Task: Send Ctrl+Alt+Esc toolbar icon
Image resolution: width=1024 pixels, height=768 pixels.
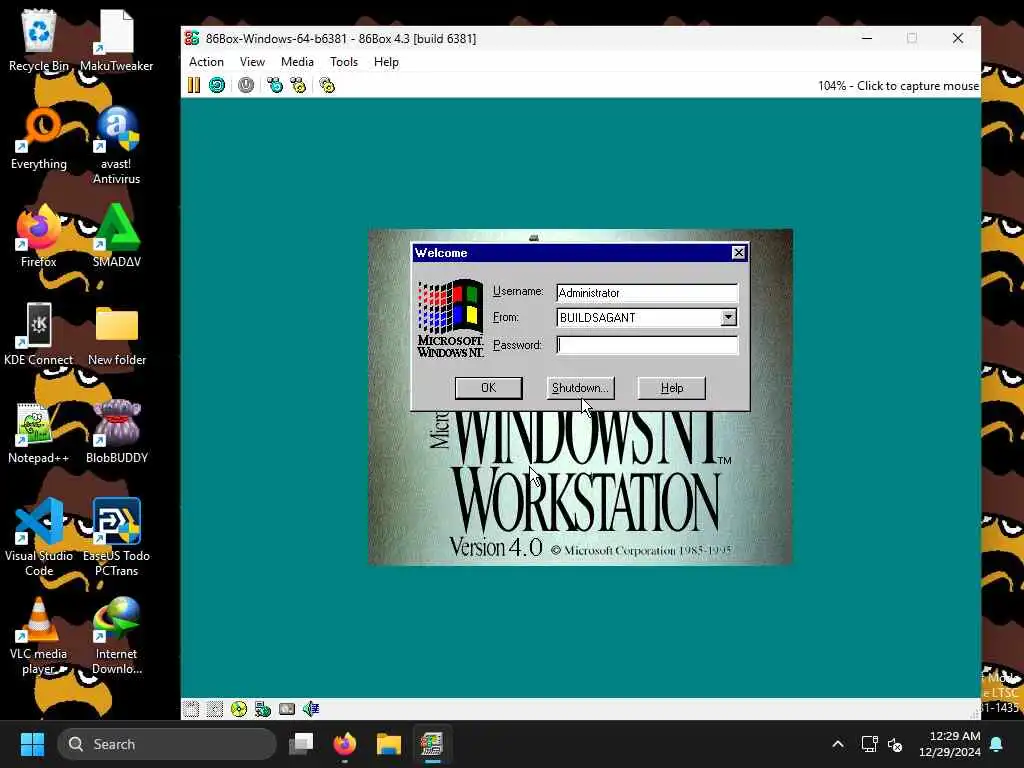Action: click(x=298, y=85)
